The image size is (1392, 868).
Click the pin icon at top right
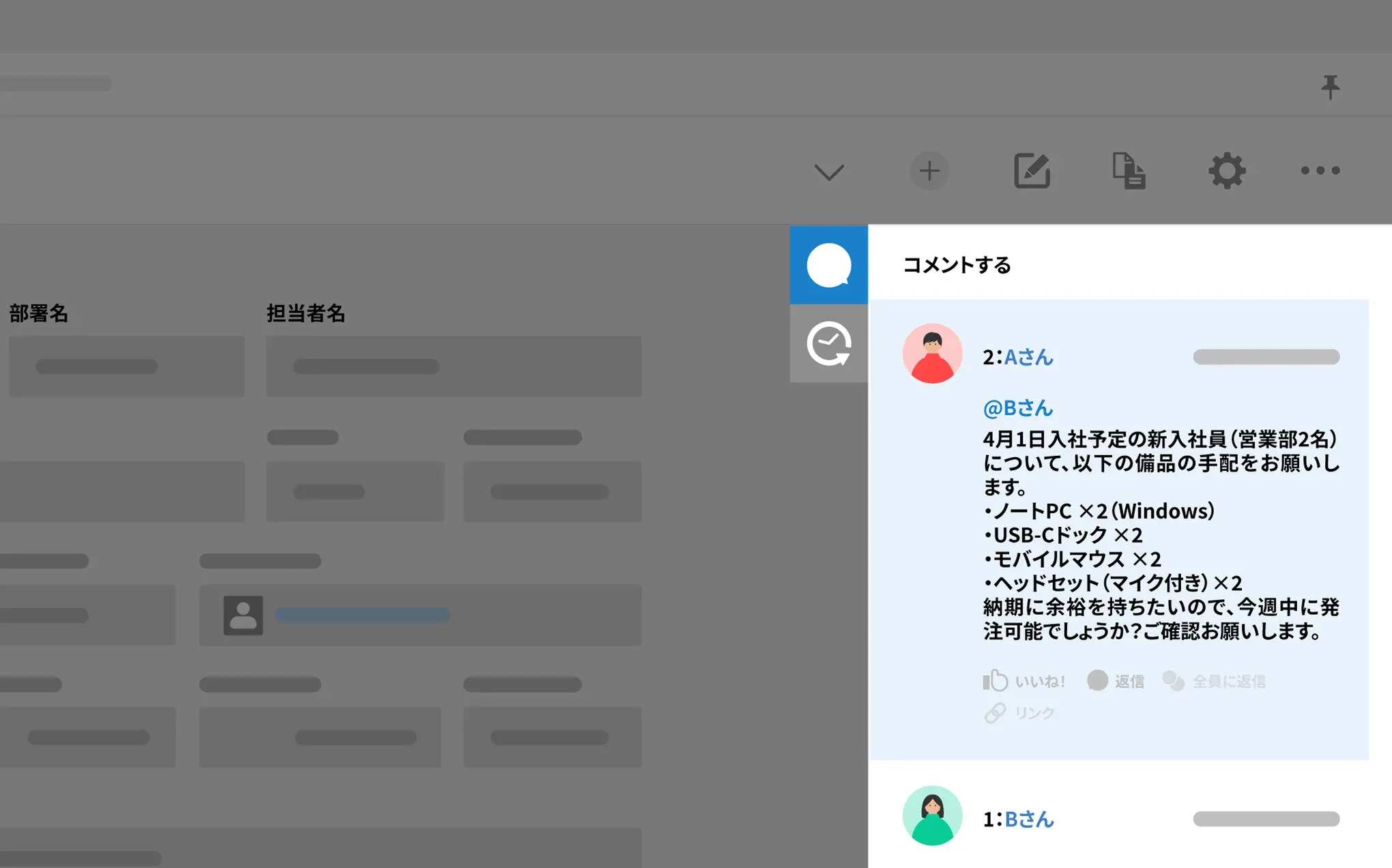1330,87
